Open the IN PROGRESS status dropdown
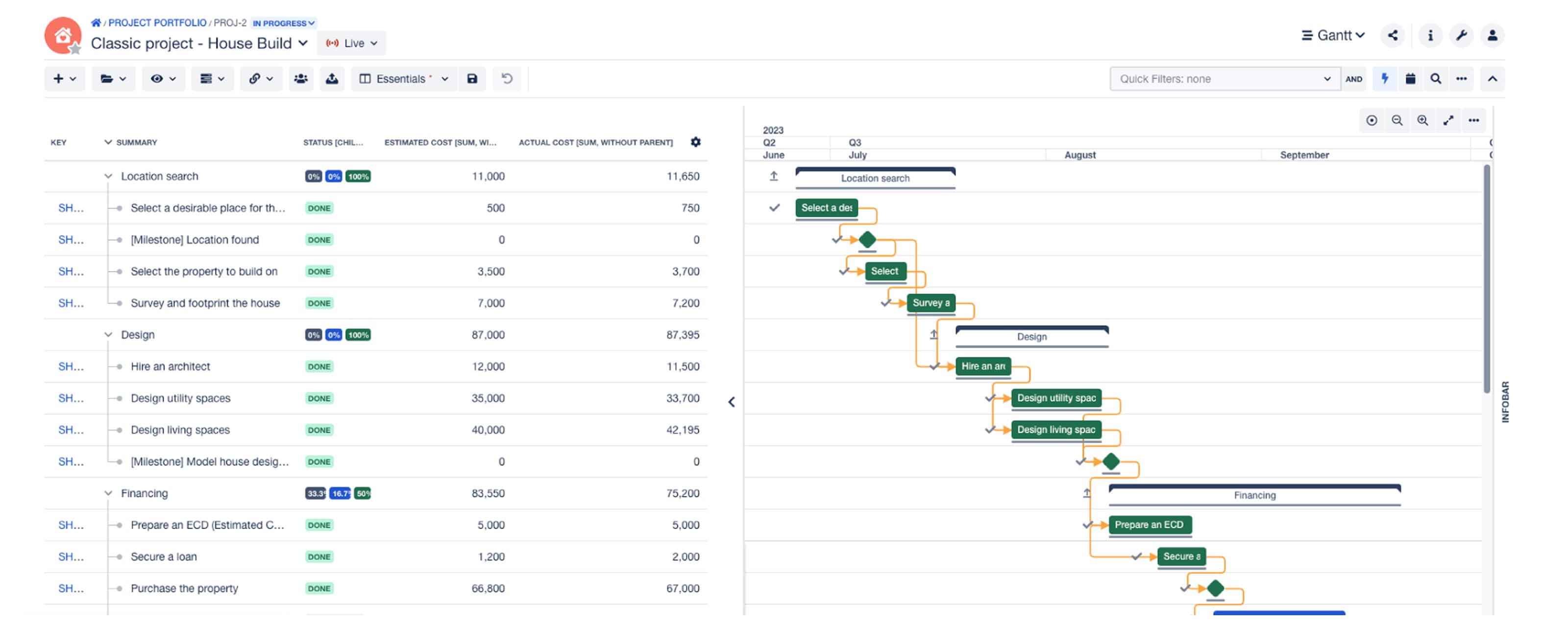The height and width of the screenshot is (627, 1568). 284,23
